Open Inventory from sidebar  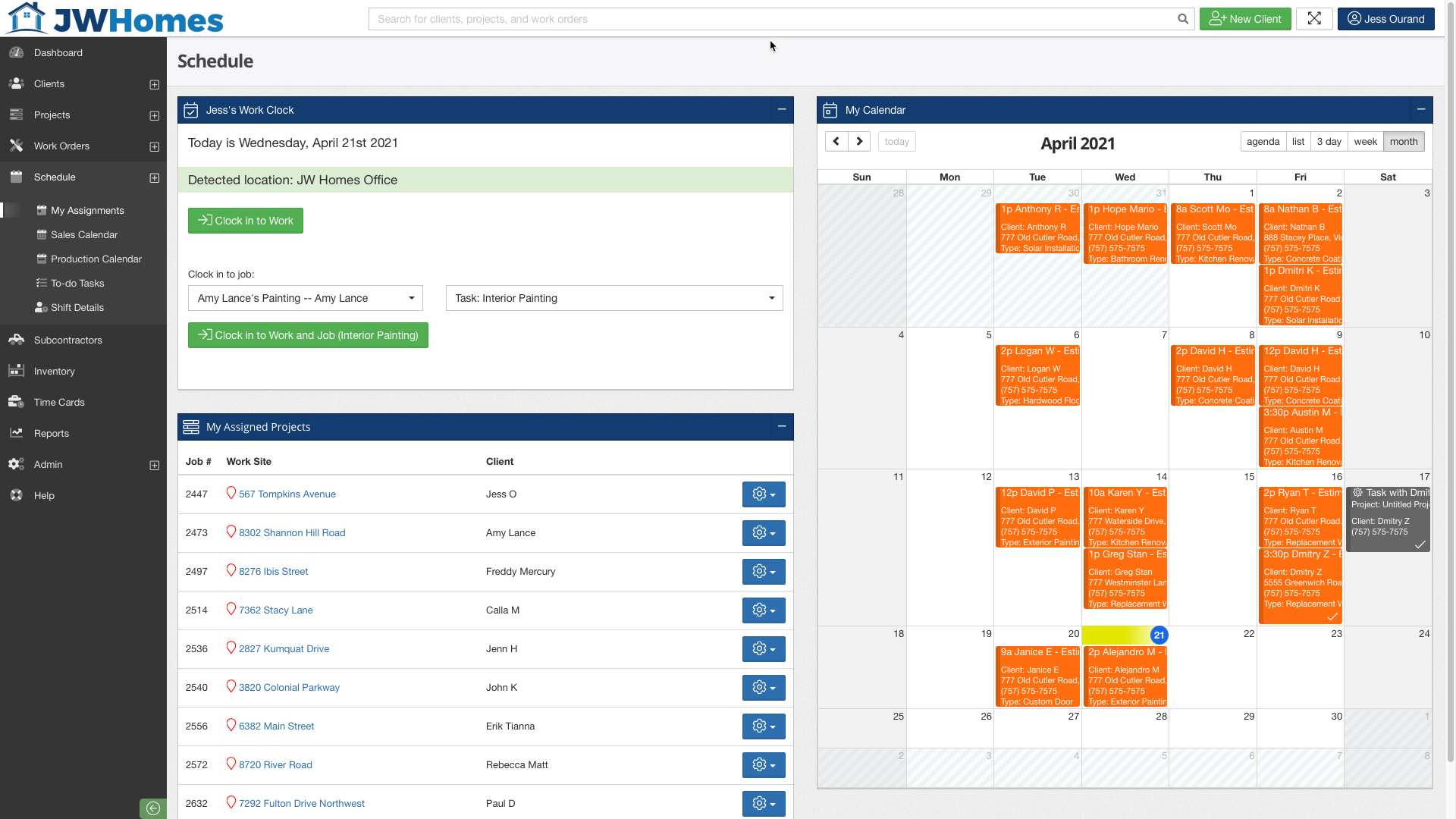[54, 371]
